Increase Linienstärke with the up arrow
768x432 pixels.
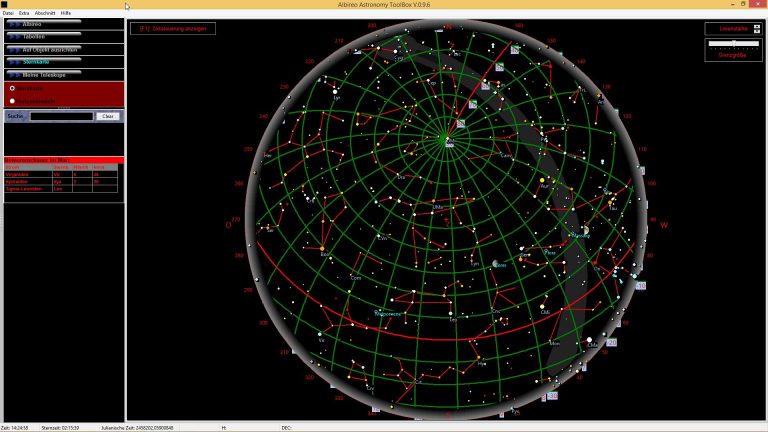pyautogui.click(x=757, y=26)
